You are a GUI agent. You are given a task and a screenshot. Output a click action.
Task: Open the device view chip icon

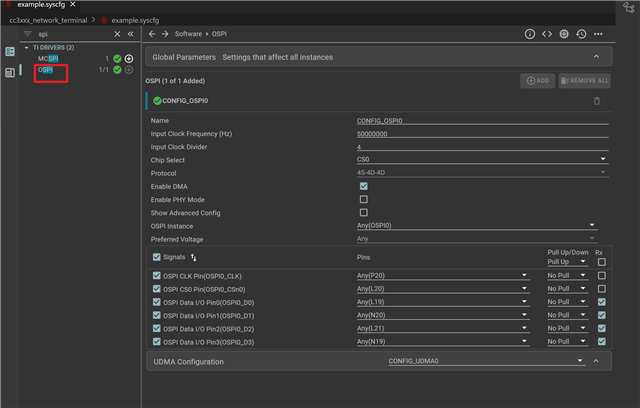(x=564, y=34)
